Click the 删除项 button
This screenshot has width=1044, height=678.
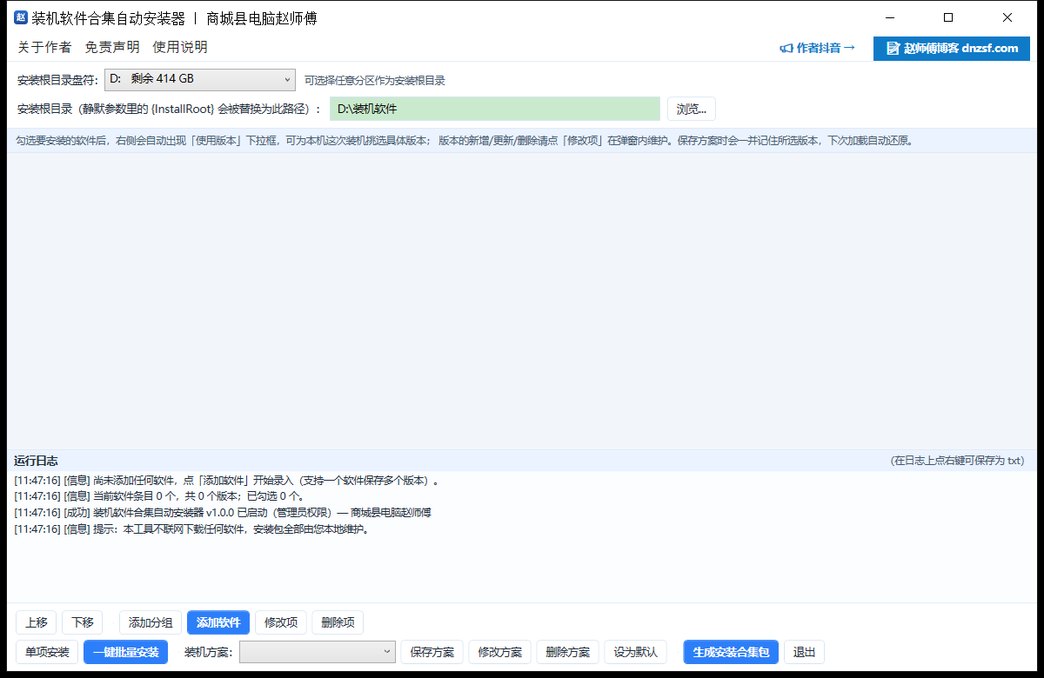click(338, 623)
